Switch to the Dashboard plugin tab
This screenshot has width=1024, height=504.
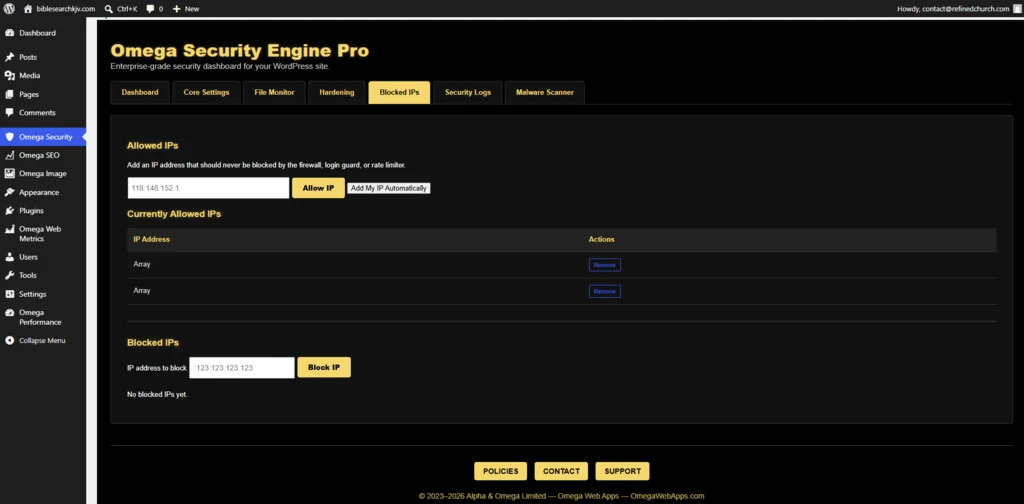click(x=140, y=93)
